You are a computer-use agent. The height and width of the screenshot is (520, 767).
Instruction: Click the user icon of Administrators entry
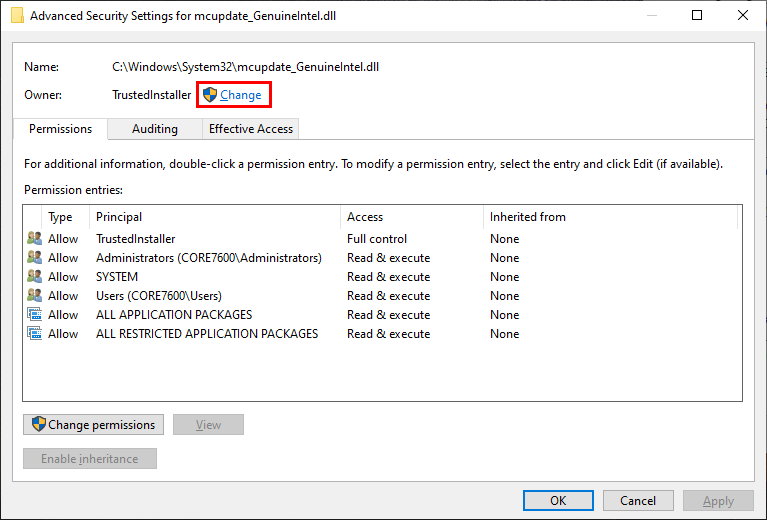click(x=34, y=257)
